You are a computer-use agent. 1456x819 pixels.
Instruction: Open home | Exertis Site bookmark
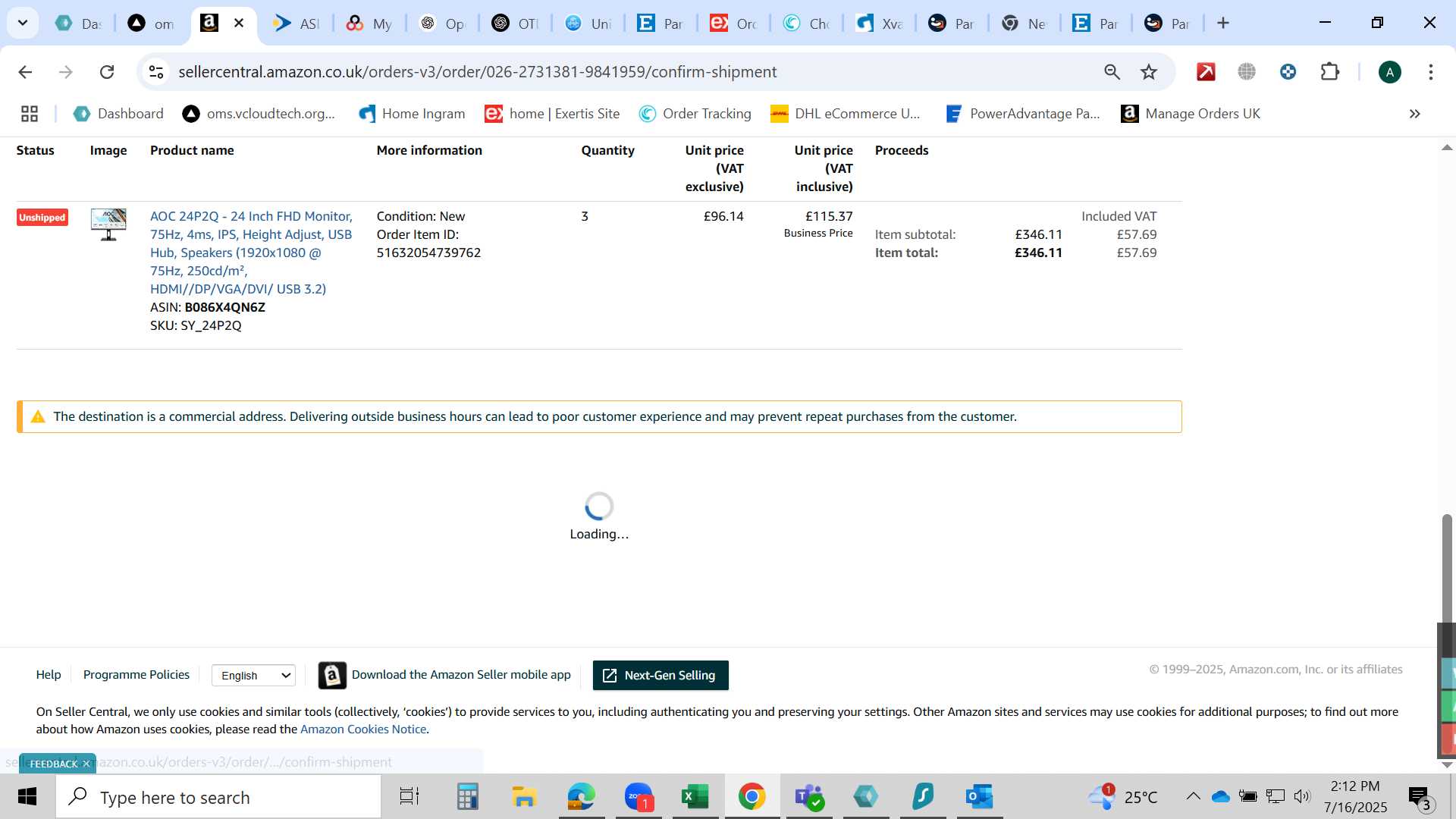coord(552,114)
